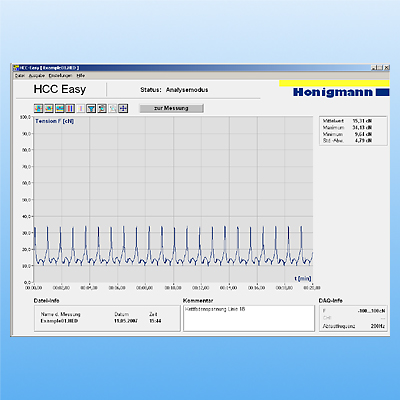Screen dimensions: 400x400
Task: Click the icon right of the funnel filter
Action: (102, 108)
